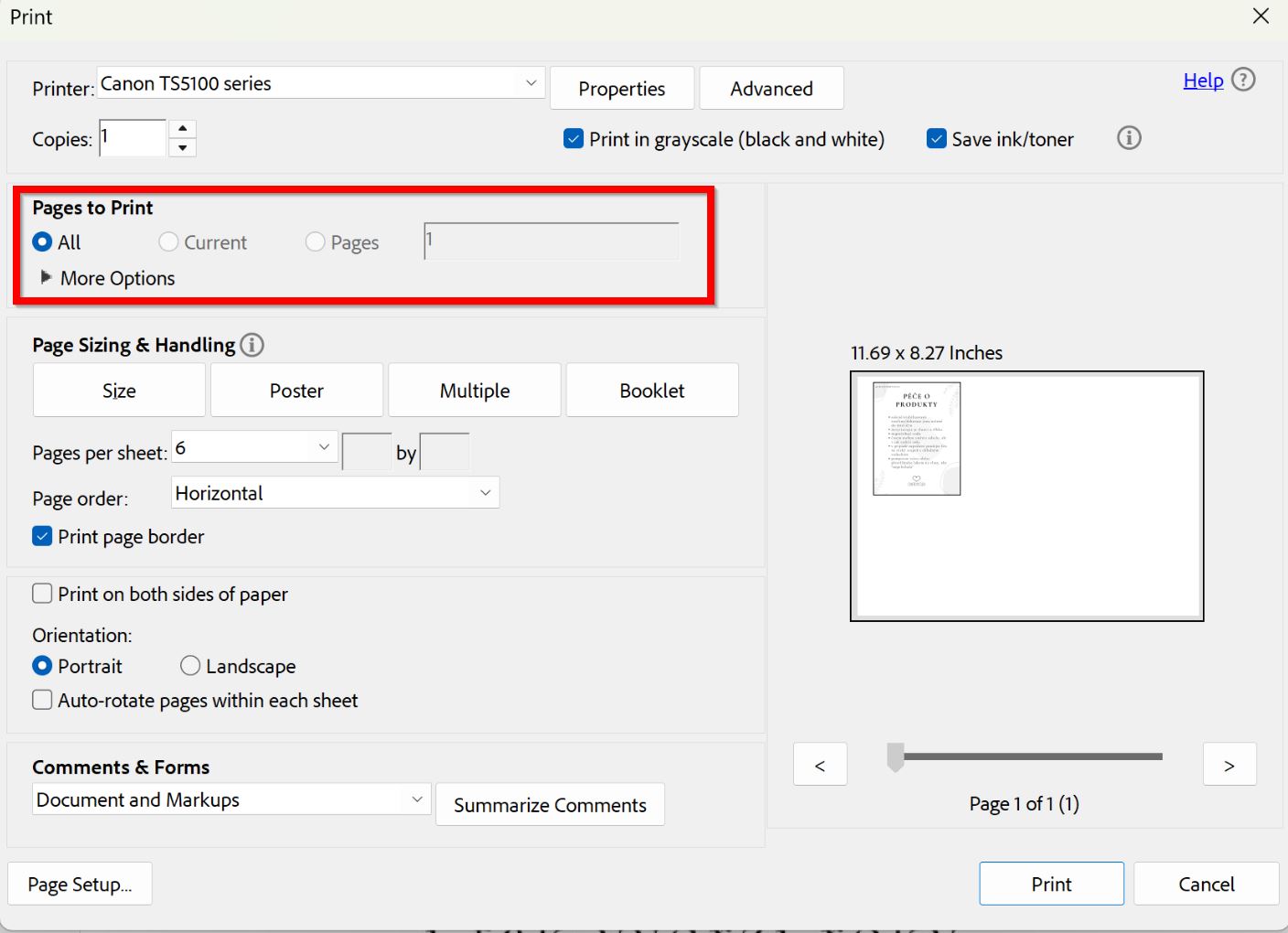Uncheck Print page border
This screenshot has width=1288, height=933.
tap(42, 536)
